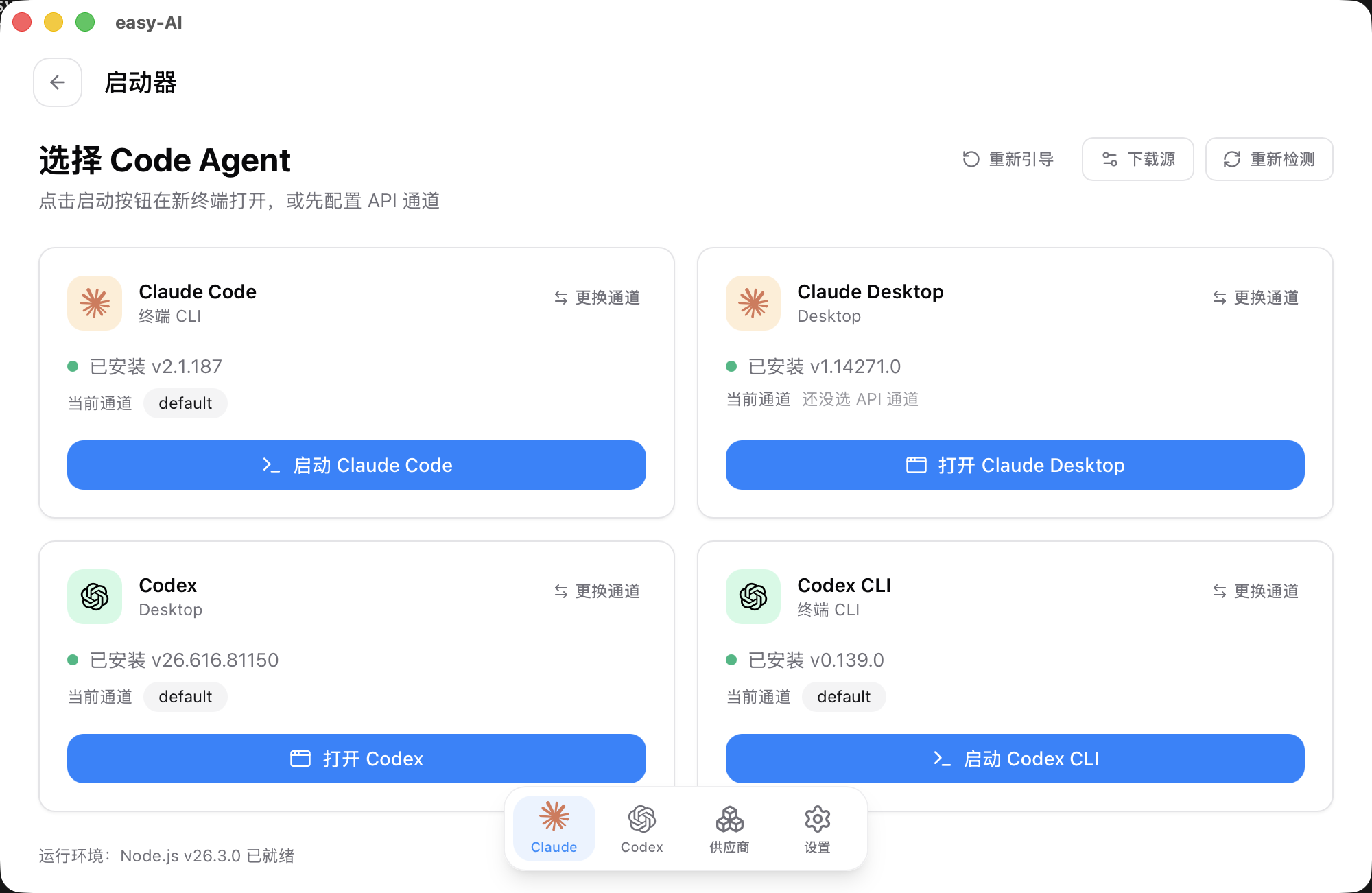The width and height of the screenshot is (1372, 893).
Task: Click the Claude Desktop card title
Action: coord(871,292)
